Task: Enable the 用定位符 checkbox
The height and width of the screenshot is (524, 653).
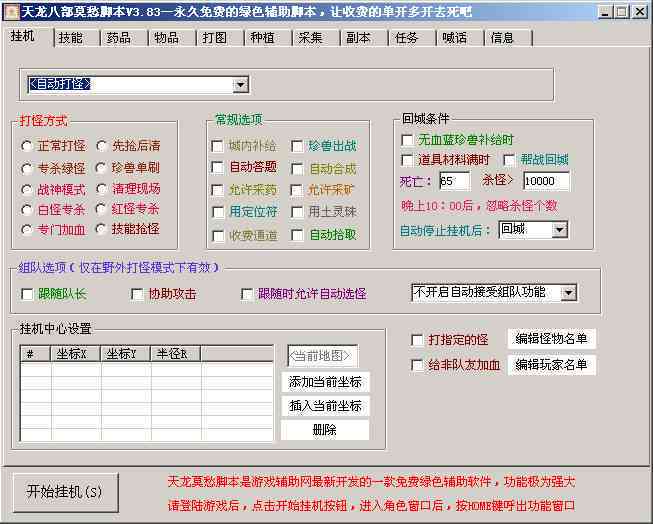Action: (218, 212)
